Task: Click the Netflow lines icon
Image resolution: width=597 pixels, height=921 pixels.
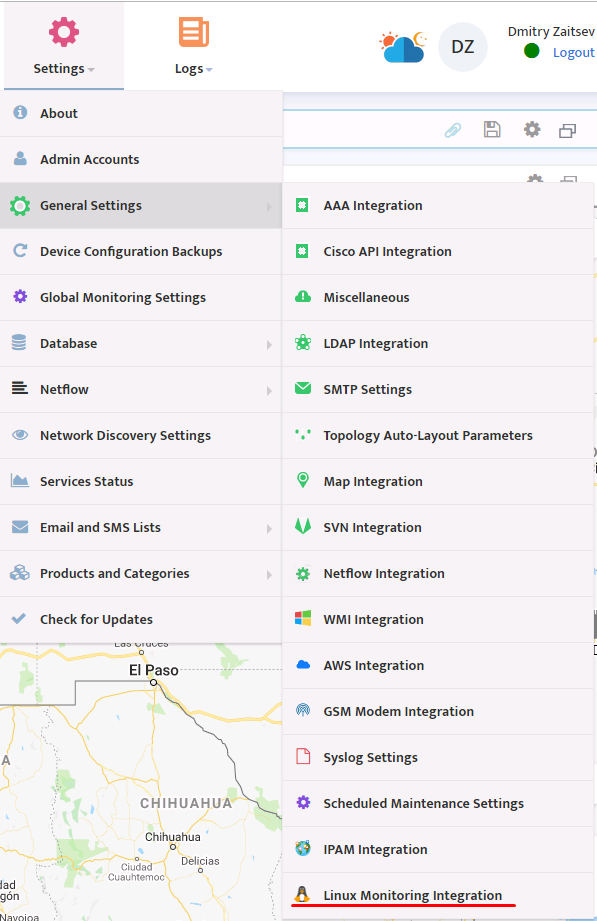Action: [20, 388]
